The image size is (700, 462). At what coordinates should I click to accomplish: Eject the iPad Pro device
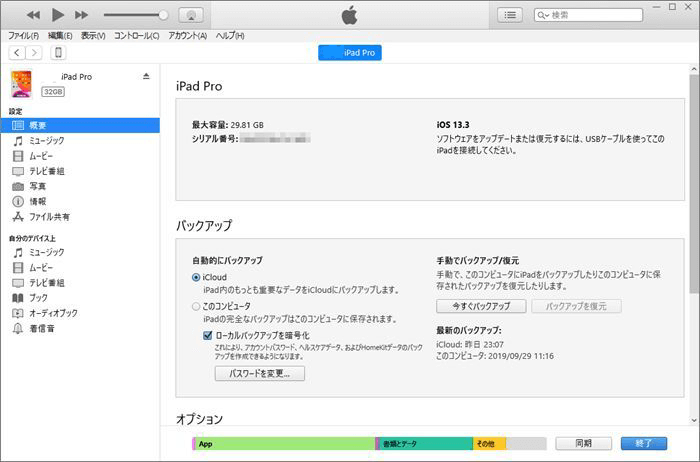point(146,76)
